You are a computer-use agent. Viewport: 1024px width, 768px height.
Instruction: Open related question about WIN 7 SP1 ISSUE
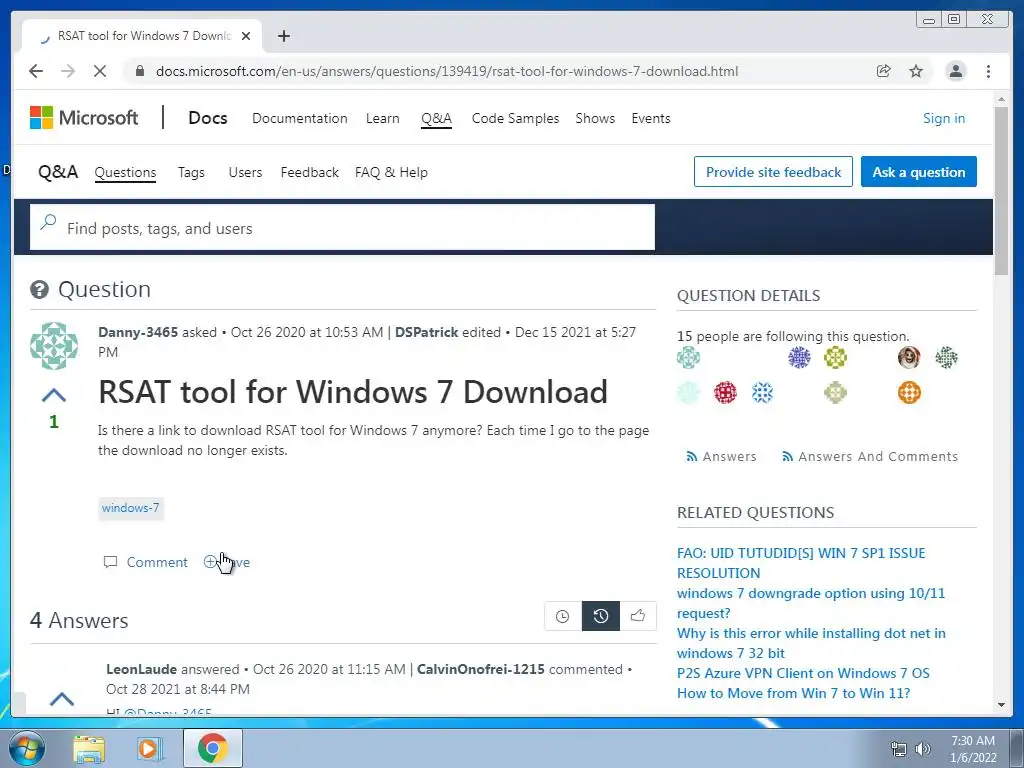(x=801, y=563)
